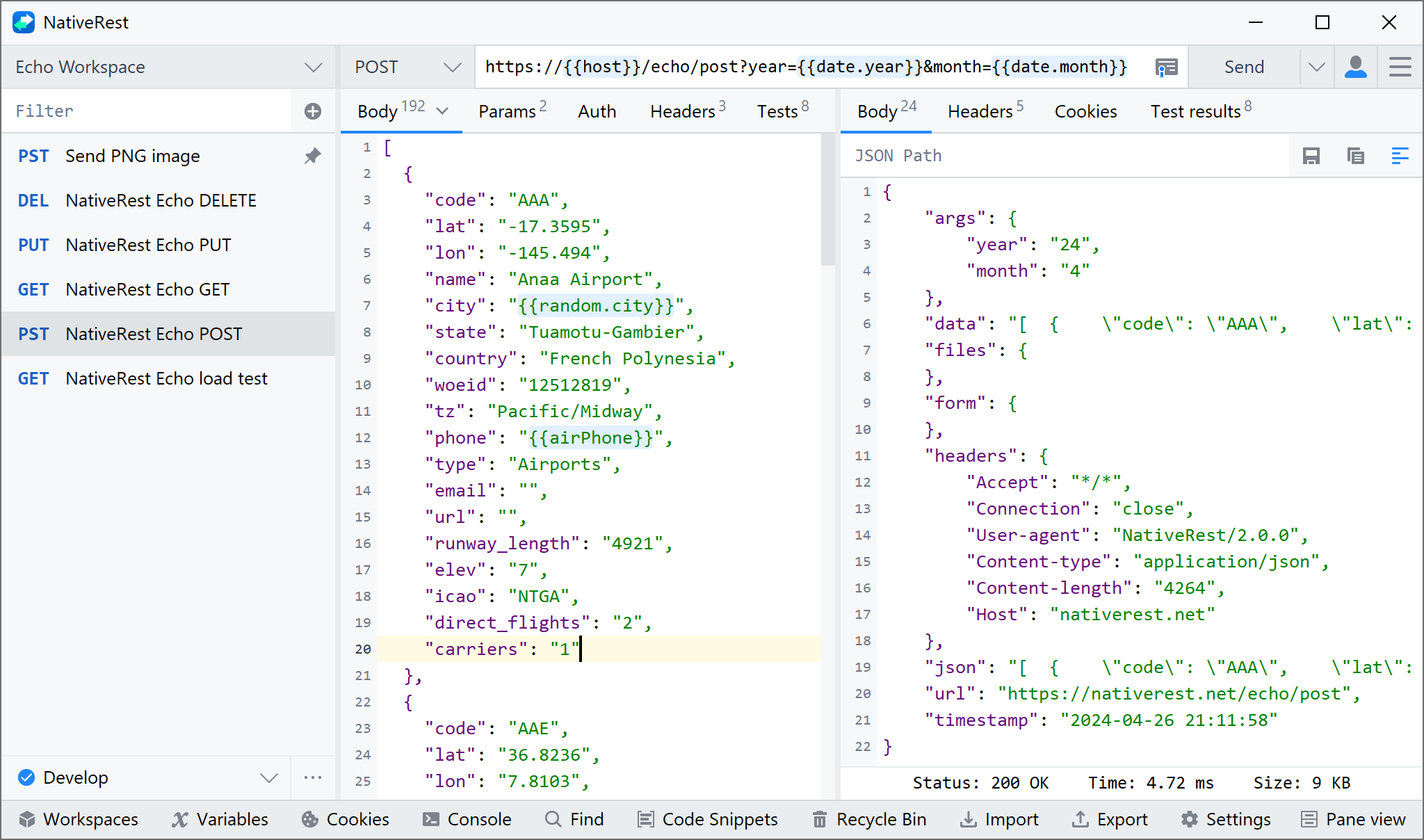This screenshot has width=1424, height=840.
Task: Click the copy response icon
Action: [x=1356, y=156]
